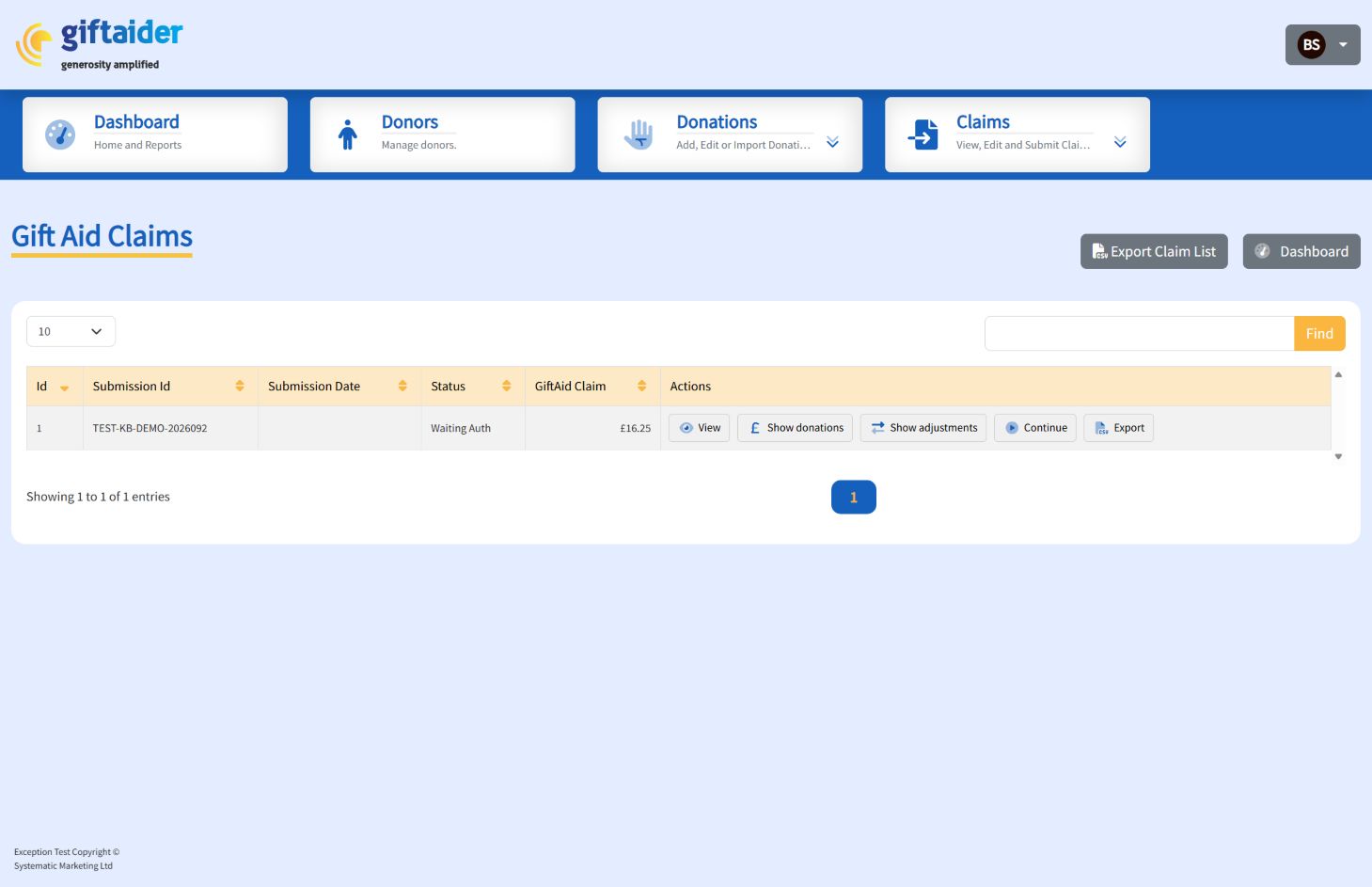Click the row Export button
Image resolution: width=1372 pixels, height=887 pixels.
pyautogui.click(x=1119, y=428)
